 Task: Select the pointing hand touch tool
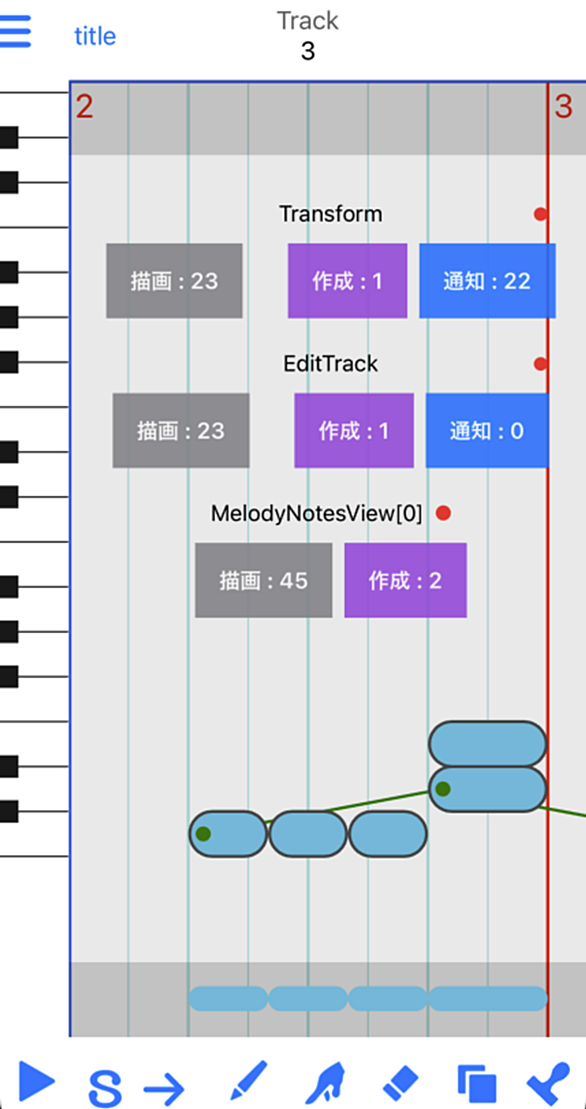pos(324,1082)
